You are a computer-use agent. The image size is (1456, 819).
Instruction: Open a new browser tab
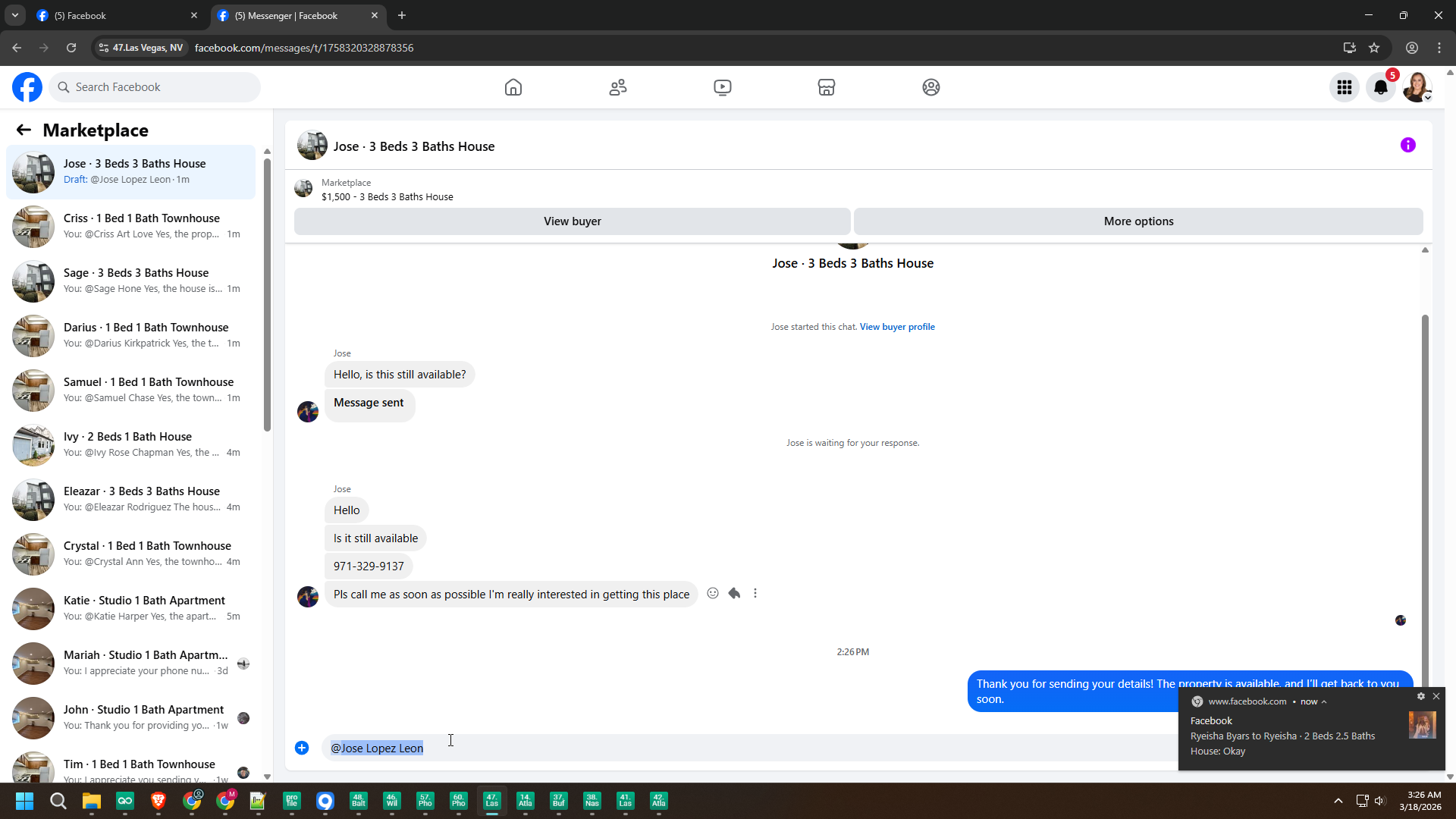[402, 15]
